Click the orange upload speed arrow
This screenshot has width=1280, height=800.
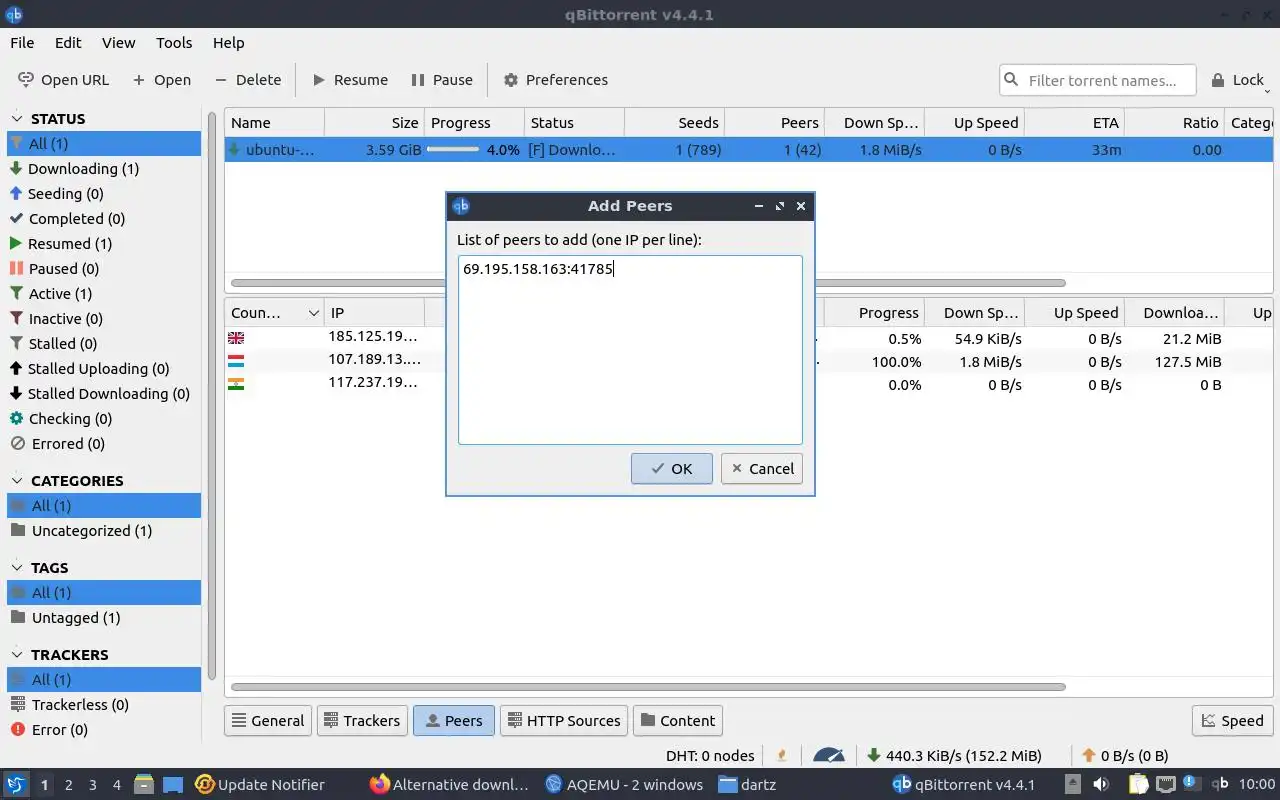click(1089, 756)
